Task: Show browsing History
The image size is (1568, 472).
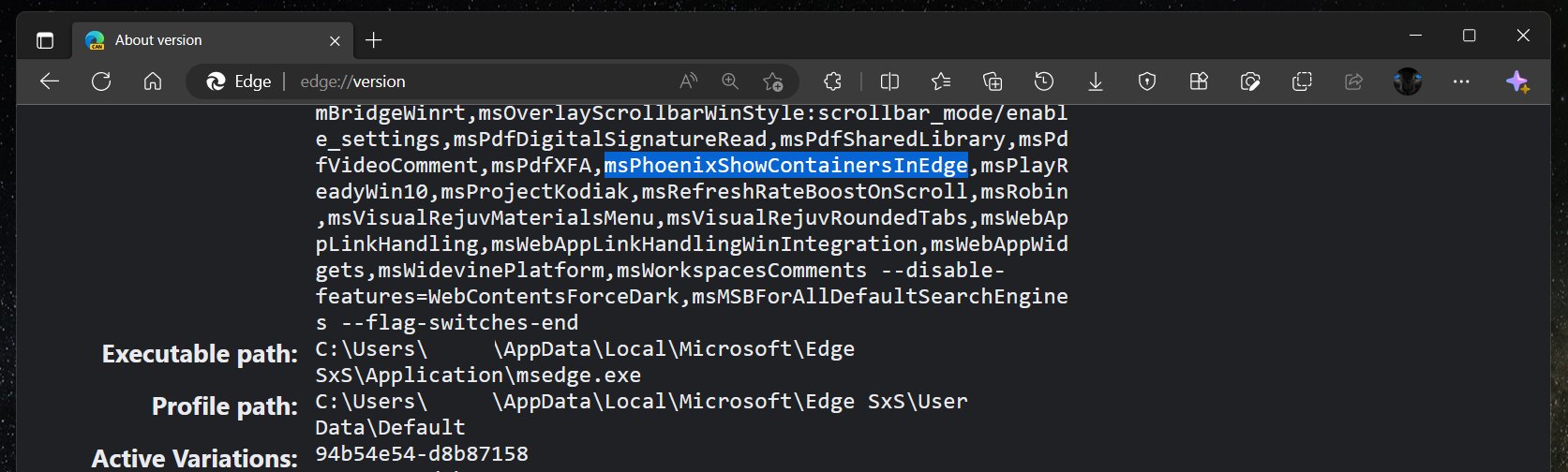Action: 1044,81
